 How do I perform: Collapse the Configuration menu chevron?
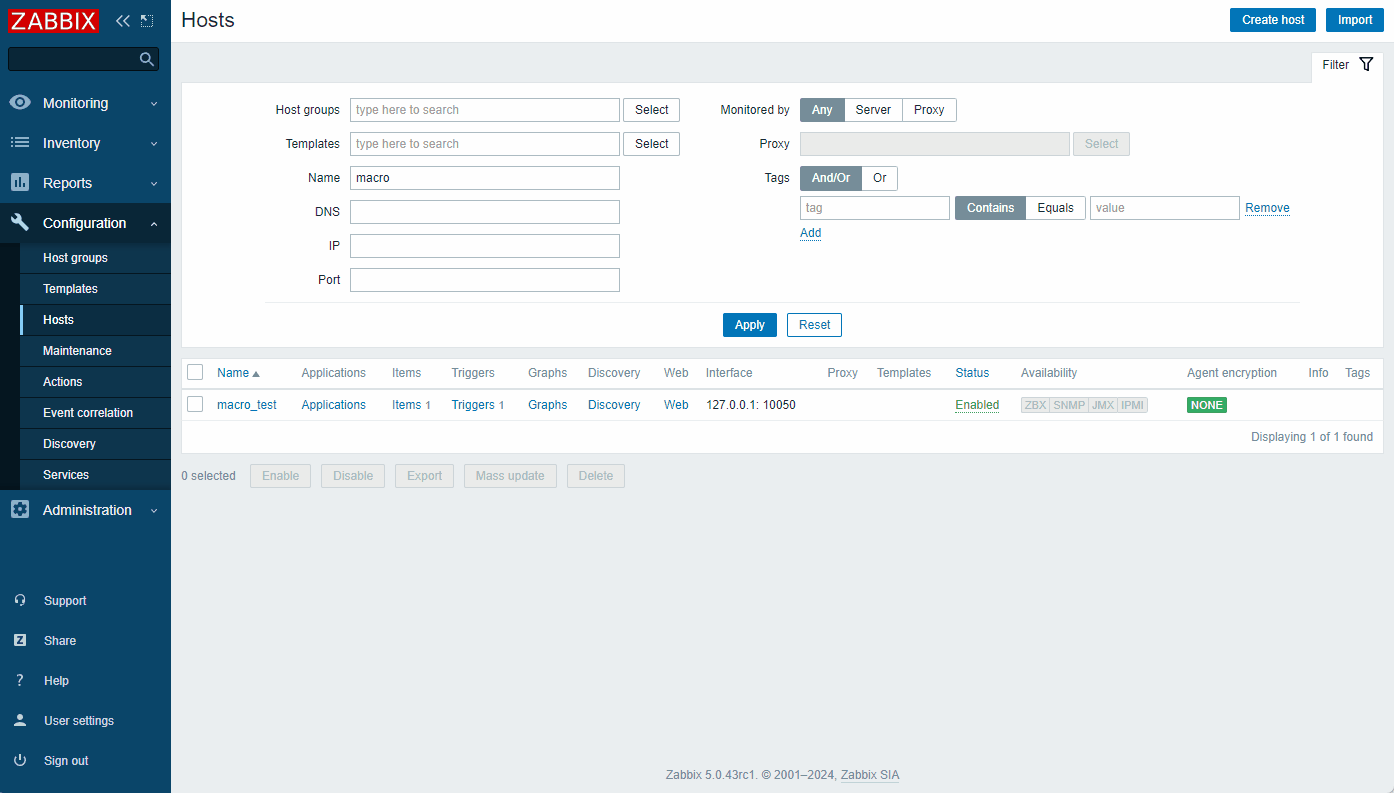(x=154, y=224)
